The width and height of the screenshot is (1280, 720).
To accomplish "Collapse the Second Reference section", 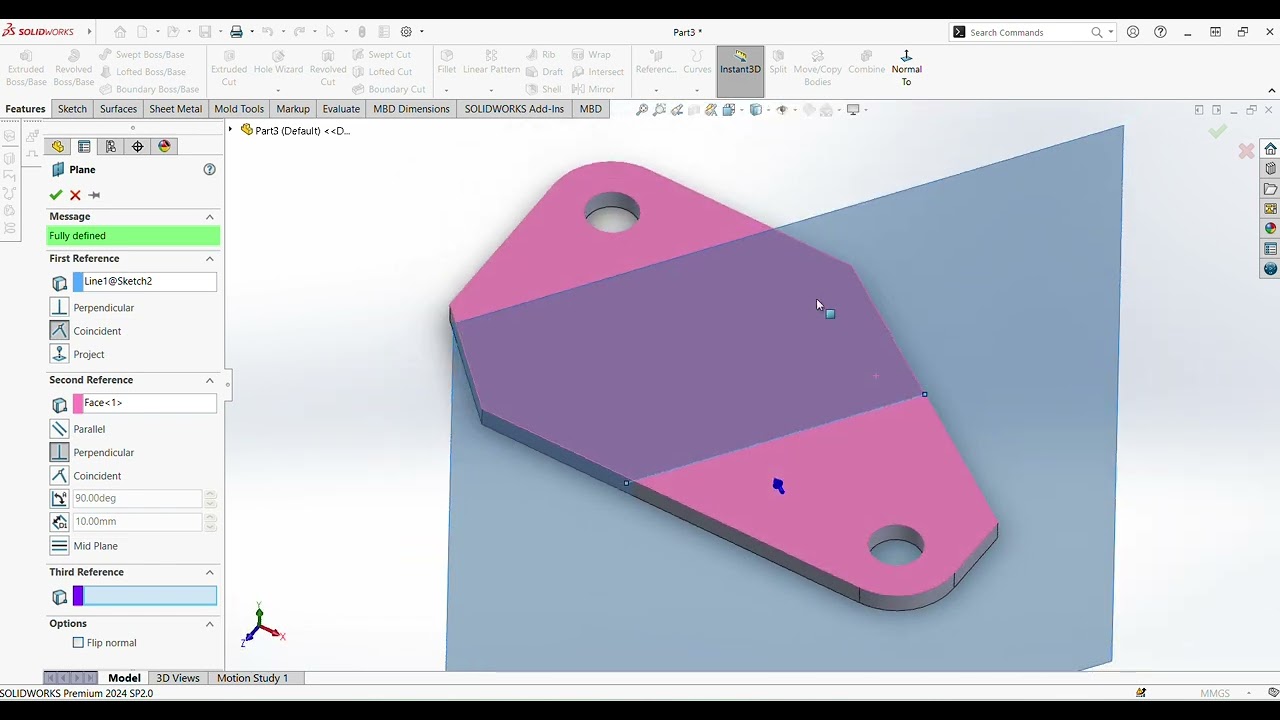I will (210, 380).
